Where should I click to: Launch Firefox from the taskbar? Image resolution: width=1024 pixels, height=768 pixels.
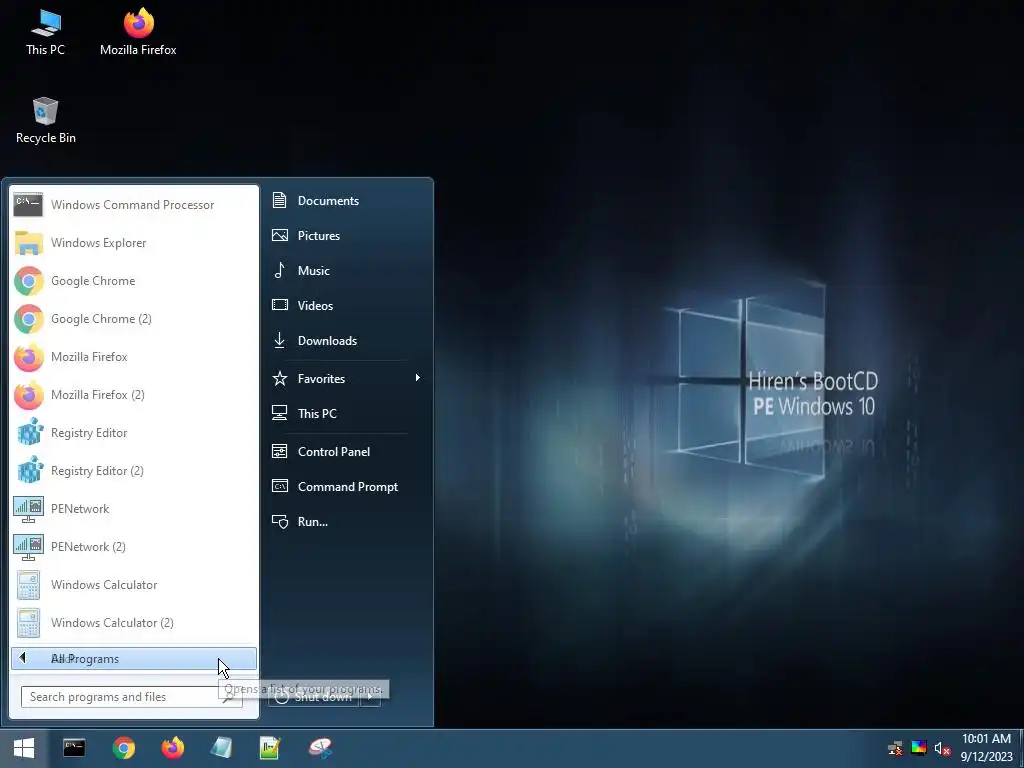click(172, 748)
